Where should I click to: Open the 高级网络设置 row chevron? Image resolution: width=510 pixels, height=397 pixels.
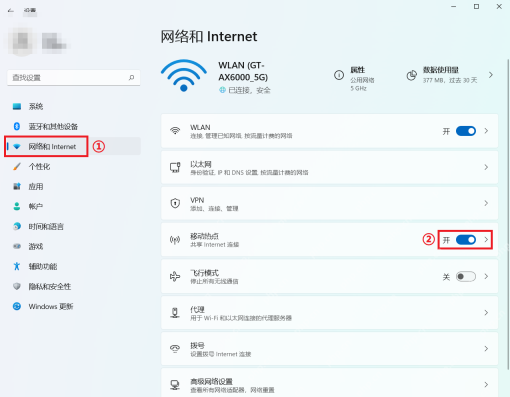coord(486,385)
